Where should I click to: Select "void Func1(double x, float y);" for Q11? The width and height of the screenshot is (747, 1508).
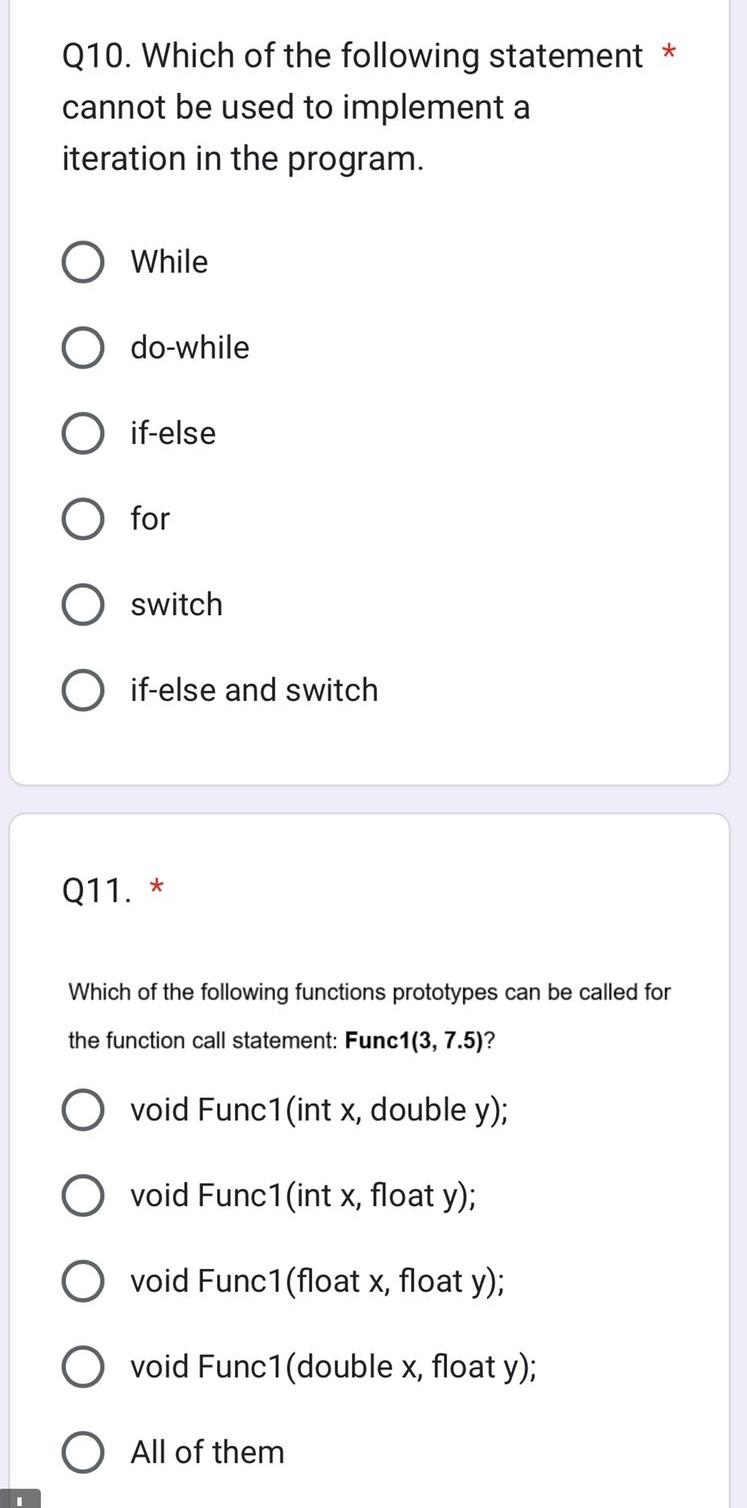[x=83, y=1366]
